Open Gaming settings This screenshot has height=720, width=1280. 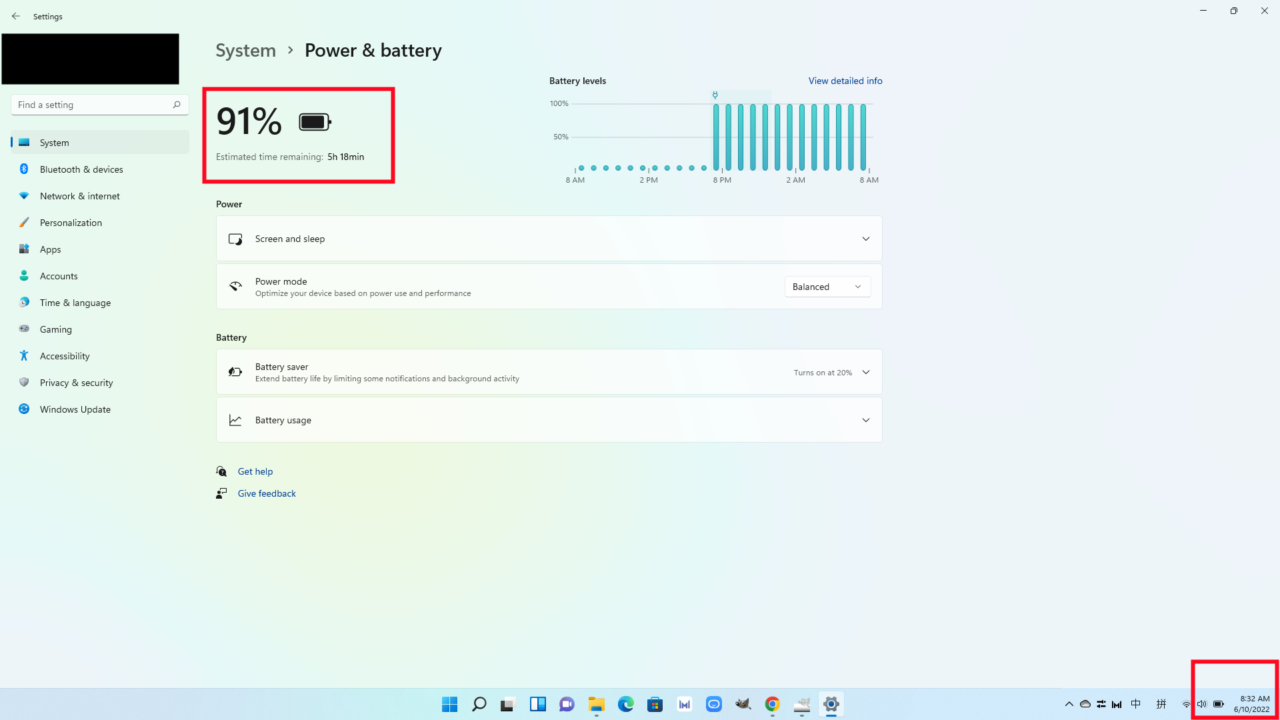(100, 330)
